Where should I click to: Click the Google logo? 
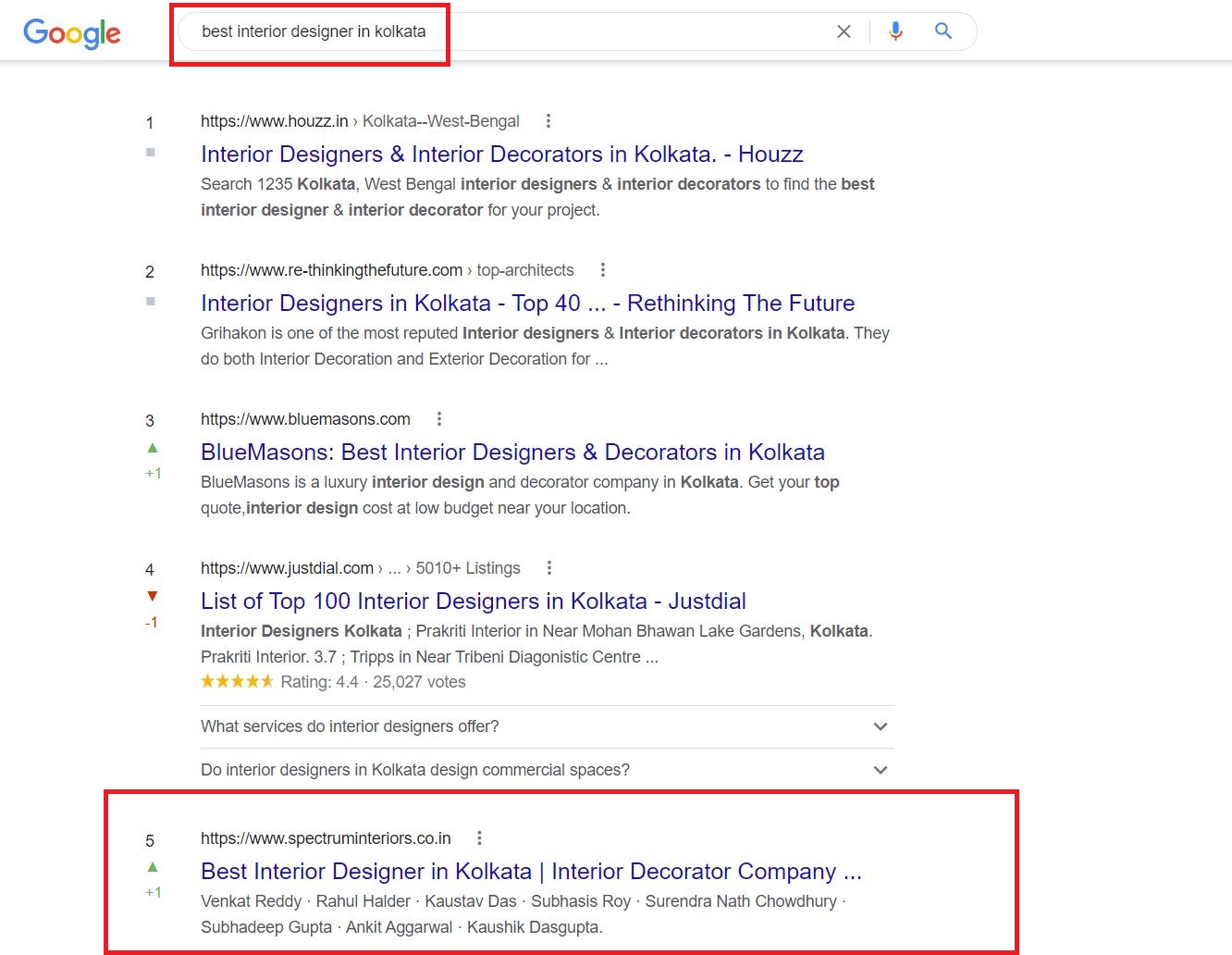tap(72, 32)
